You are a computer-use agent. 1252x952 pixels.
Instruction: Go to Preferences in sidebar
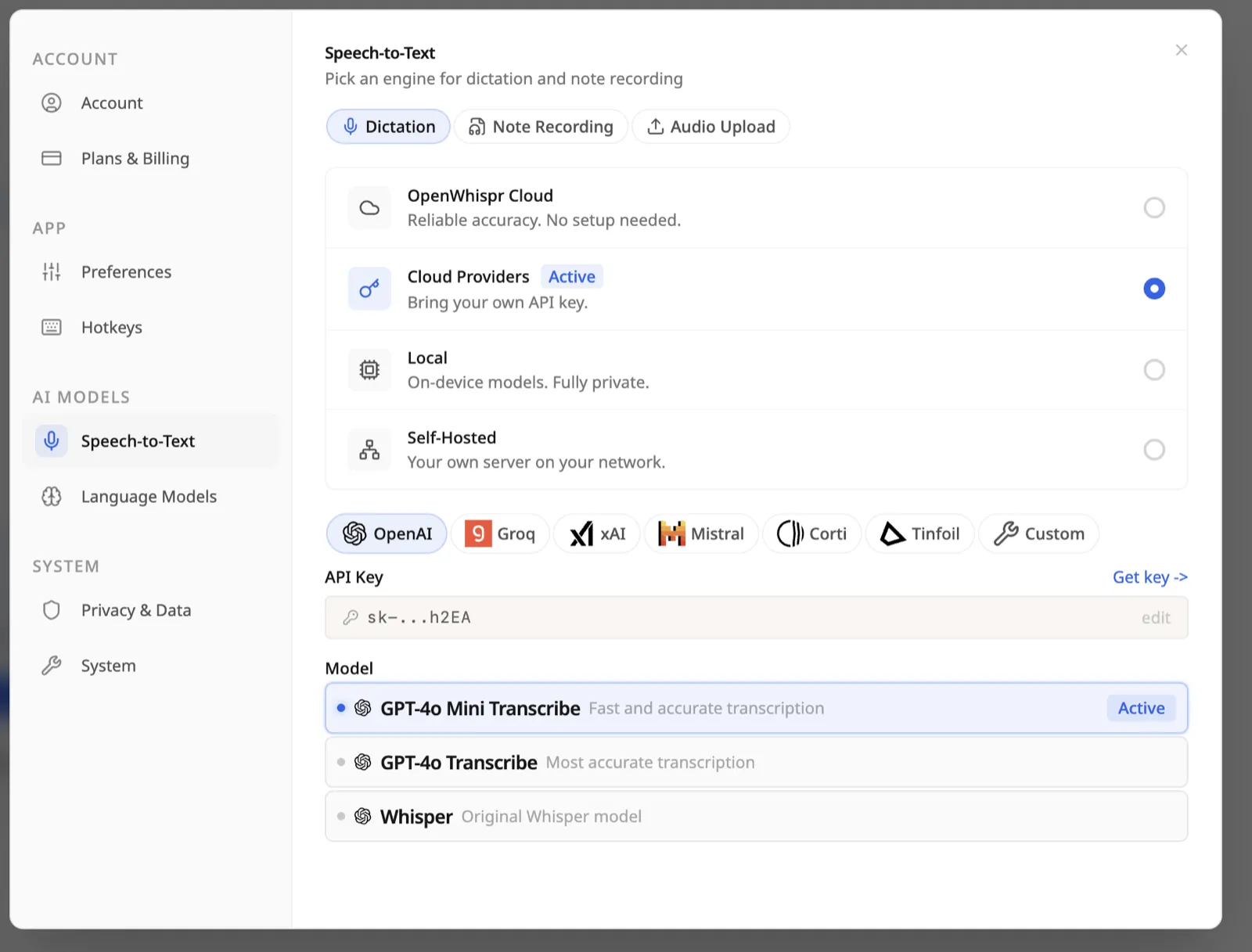click(x=150, y=272)
